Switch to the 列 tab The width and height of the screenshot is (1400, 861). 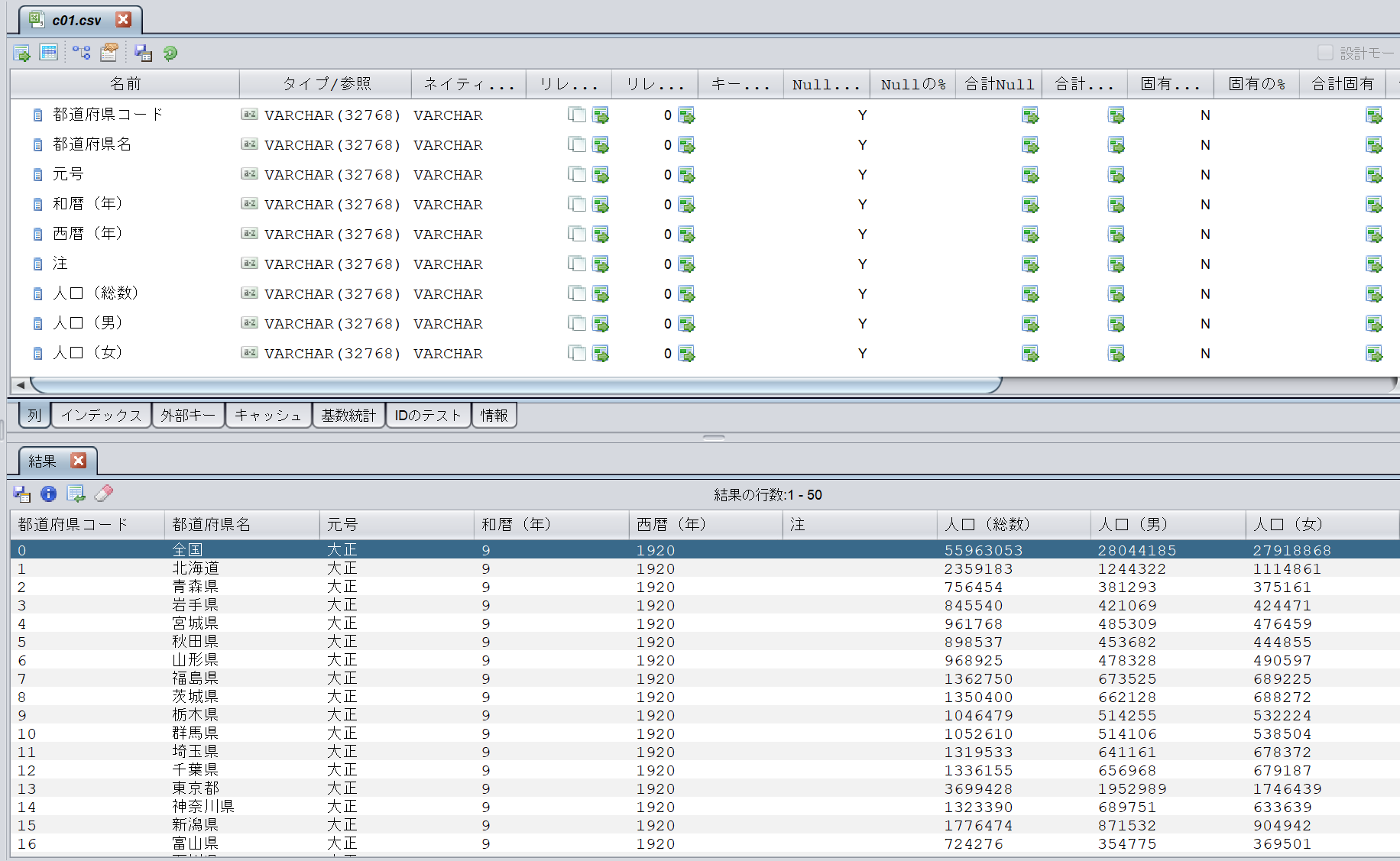(34, 415)
